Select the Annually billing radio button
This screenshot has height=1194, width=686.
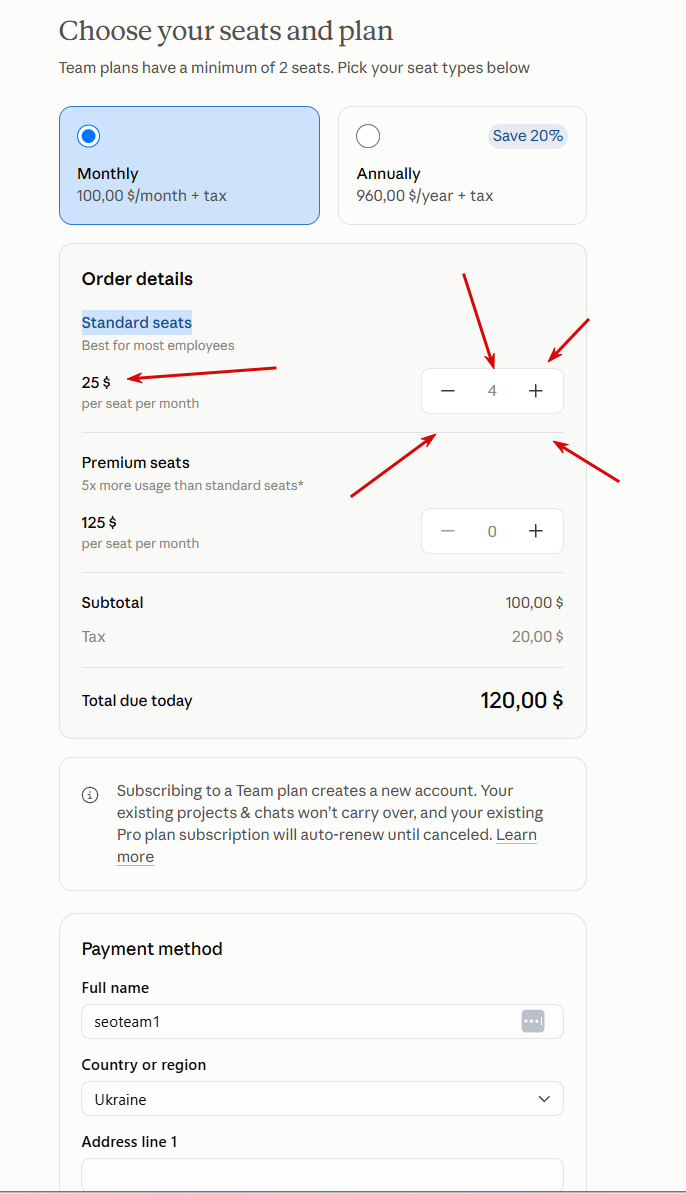tap(368, 136)
